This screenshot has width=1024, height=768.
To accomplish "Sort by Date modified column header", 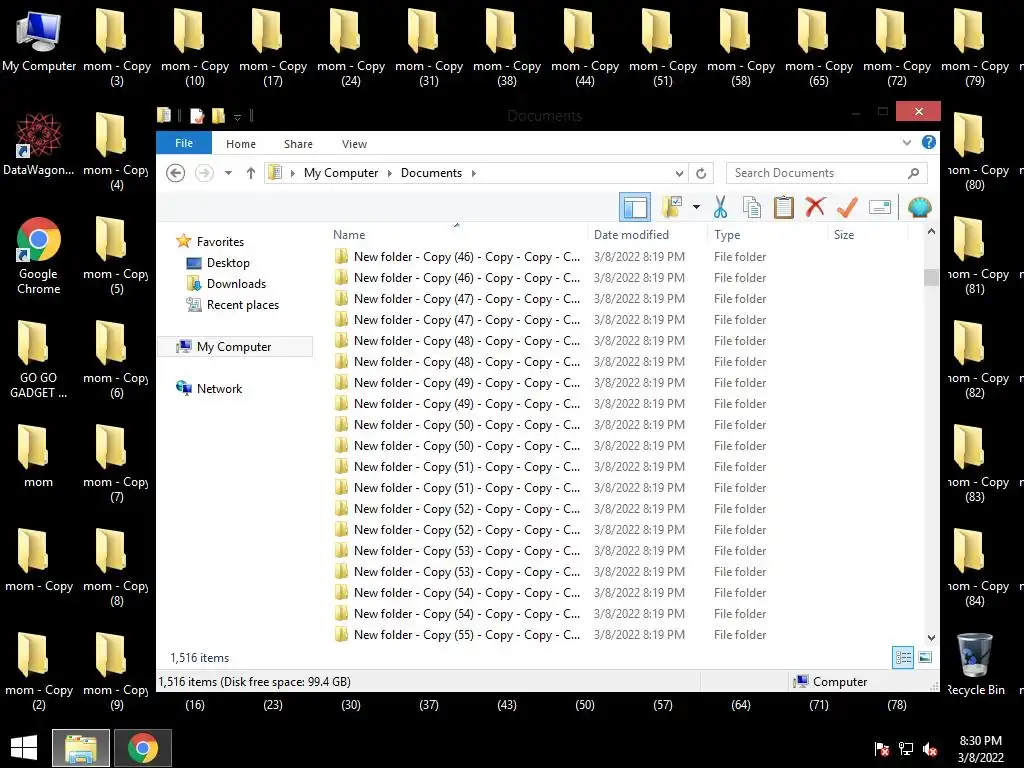I will [x=647, y=234].
